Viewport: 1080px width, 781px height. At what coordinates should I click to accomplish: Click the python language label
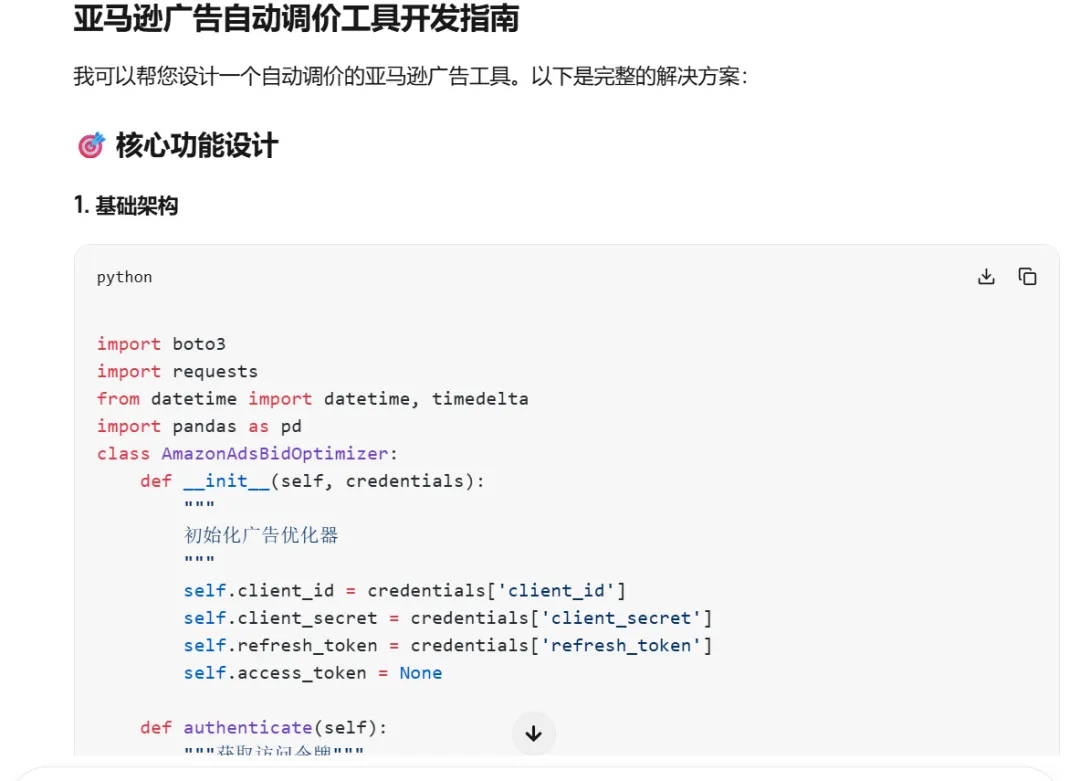click(x=124, y=277)
